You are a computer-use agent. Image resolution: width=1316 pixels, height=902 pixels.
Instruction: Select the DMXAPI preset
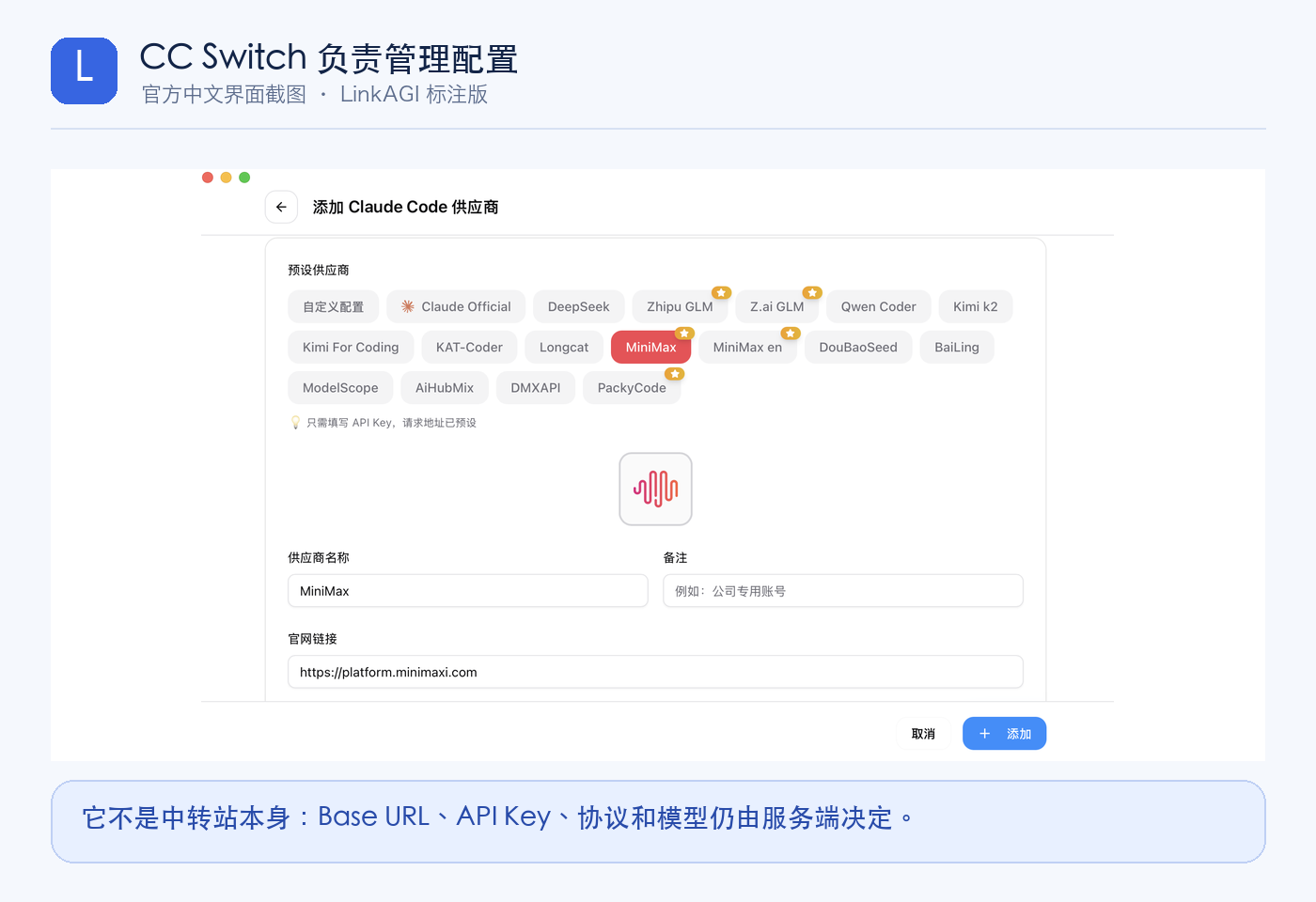(x=536, y=387)
